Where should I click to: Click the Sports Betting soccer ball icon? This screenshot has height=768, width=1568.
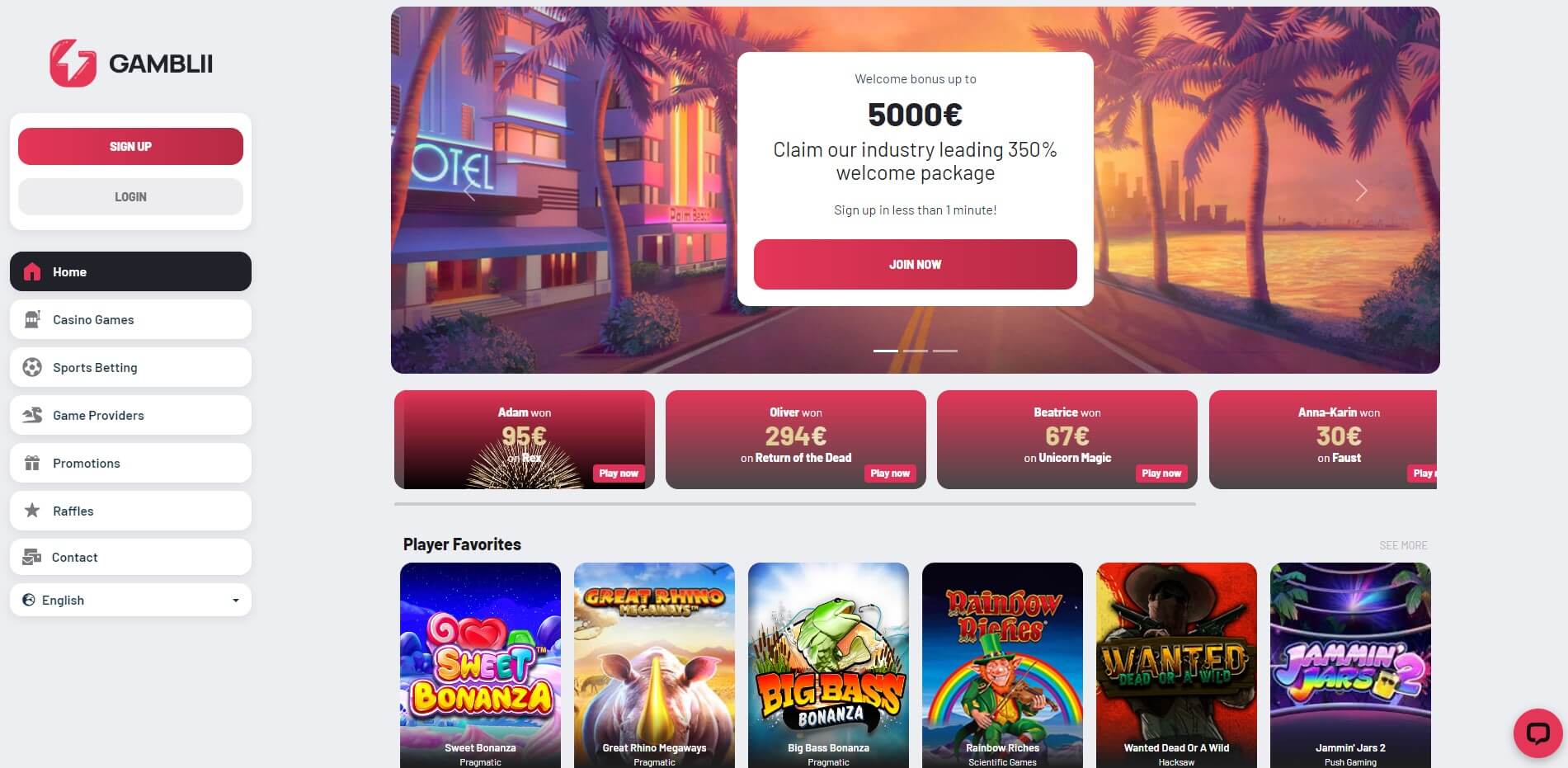click(x=32, y=367)
